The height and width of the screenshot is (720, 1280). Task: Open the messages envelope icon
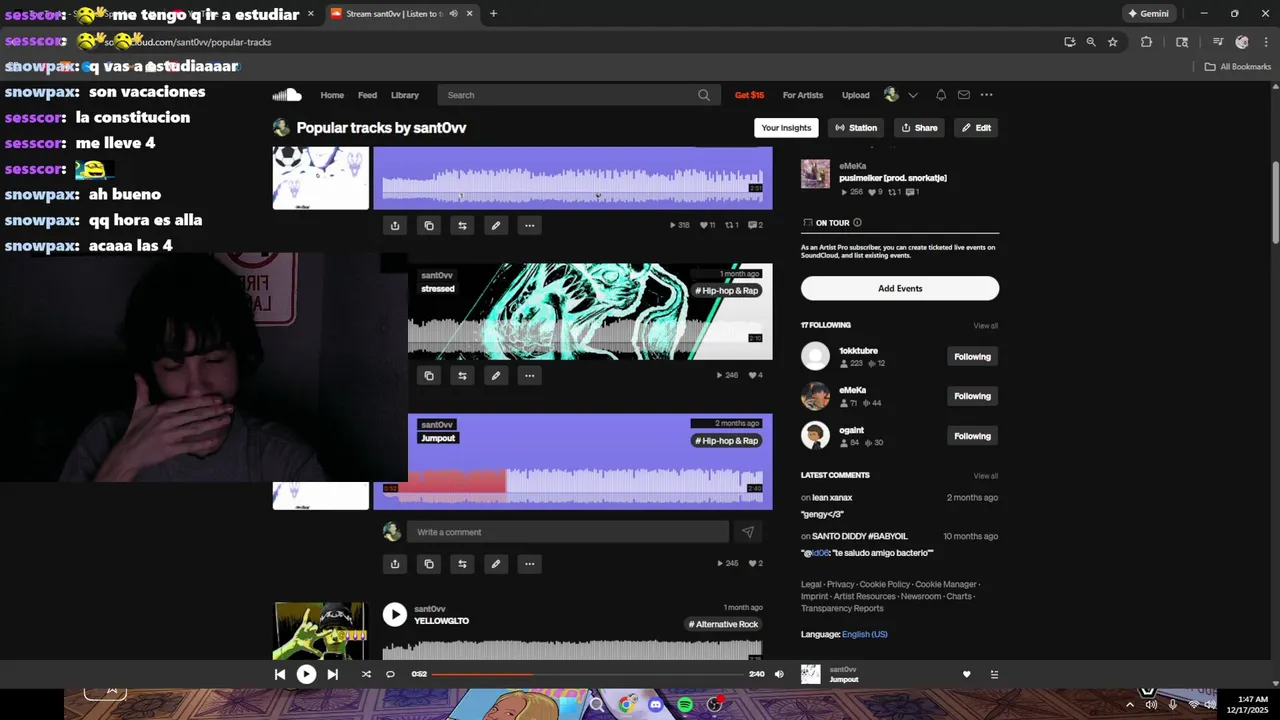[x=964, y=95]
